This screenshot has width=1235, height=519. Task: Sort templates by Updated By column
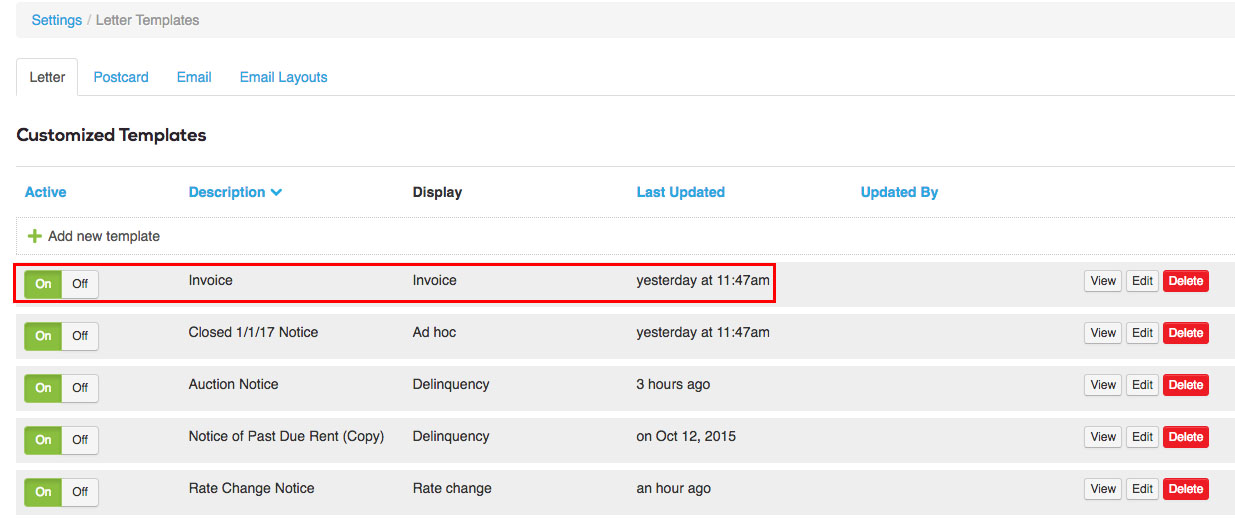(x=899, y=192)
